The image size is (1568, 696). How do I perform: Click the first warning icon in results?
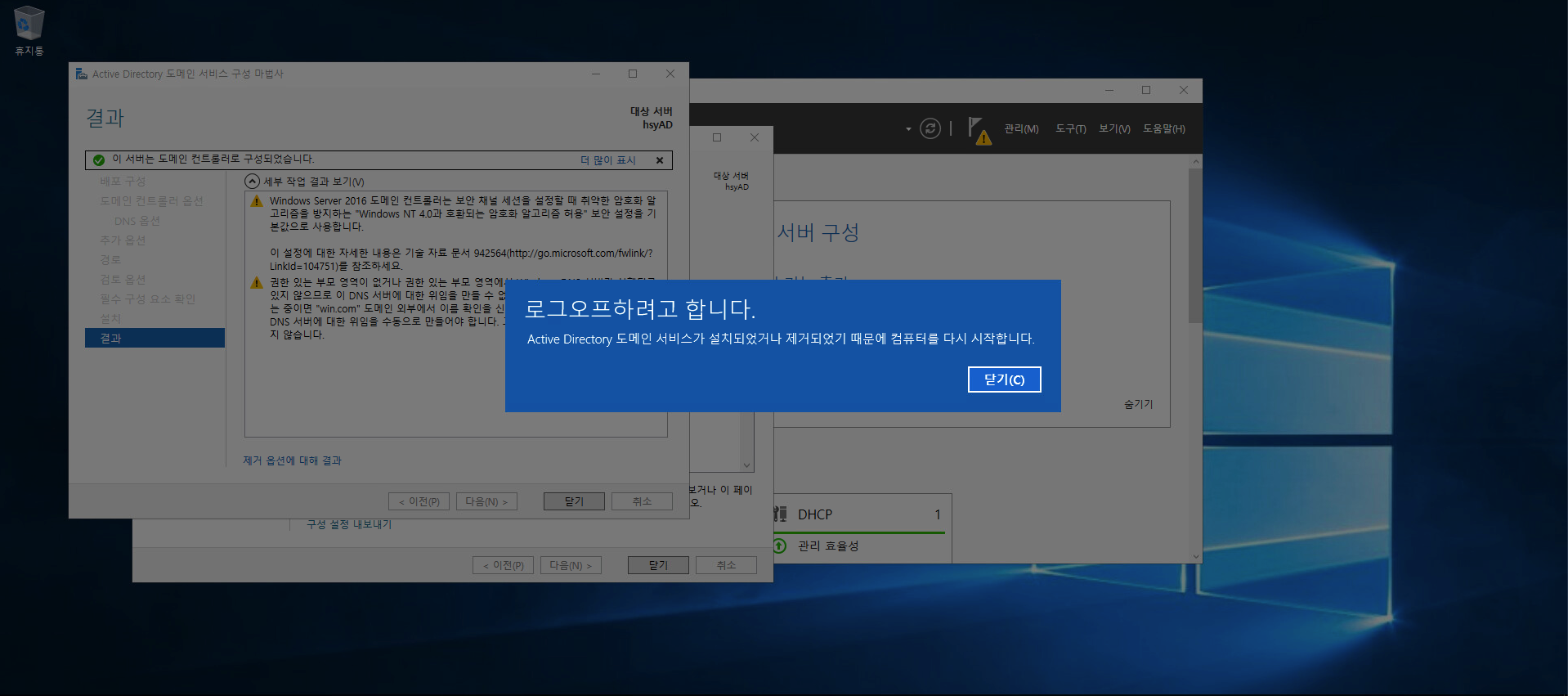(x=257, y=201)
